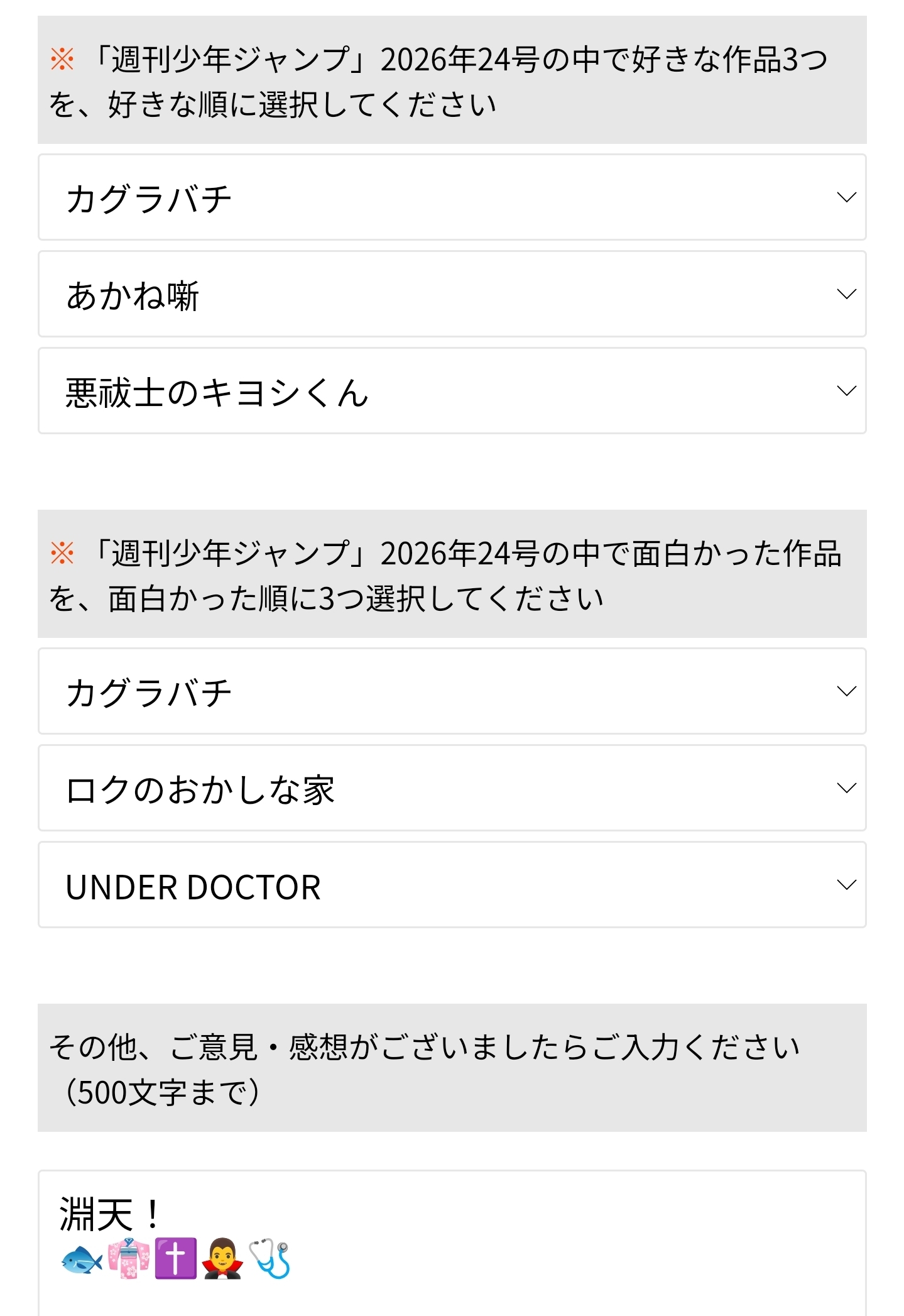
Task: Tap the purple cross emoji in the comment
Action: 176,1259
